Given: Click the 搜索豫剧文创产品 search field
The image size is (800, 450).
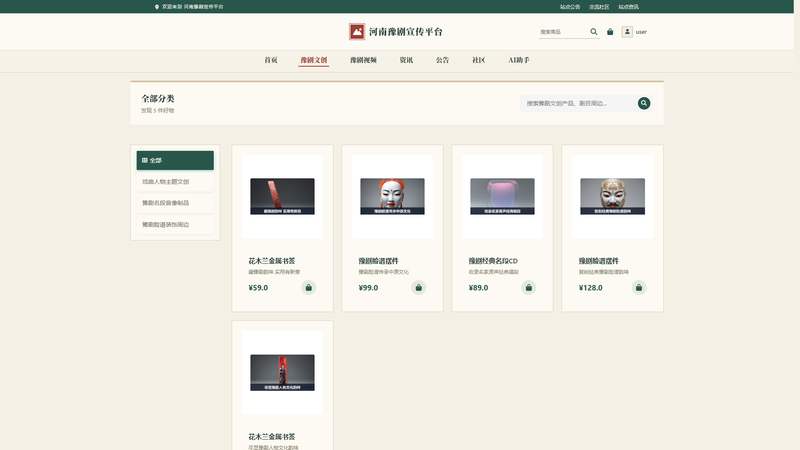Looking at the screenshot, I should click(578, 103).
